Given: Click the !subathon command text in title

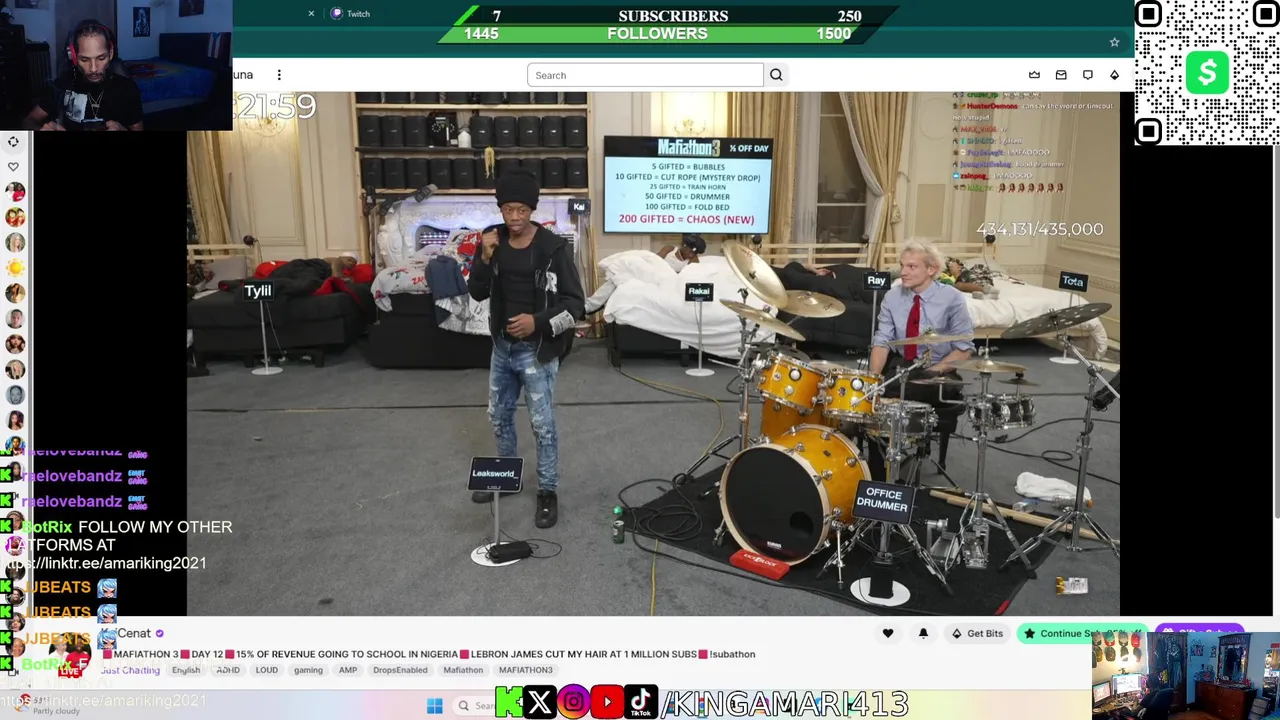Looking at the screenshot, I should click(732, 654).
